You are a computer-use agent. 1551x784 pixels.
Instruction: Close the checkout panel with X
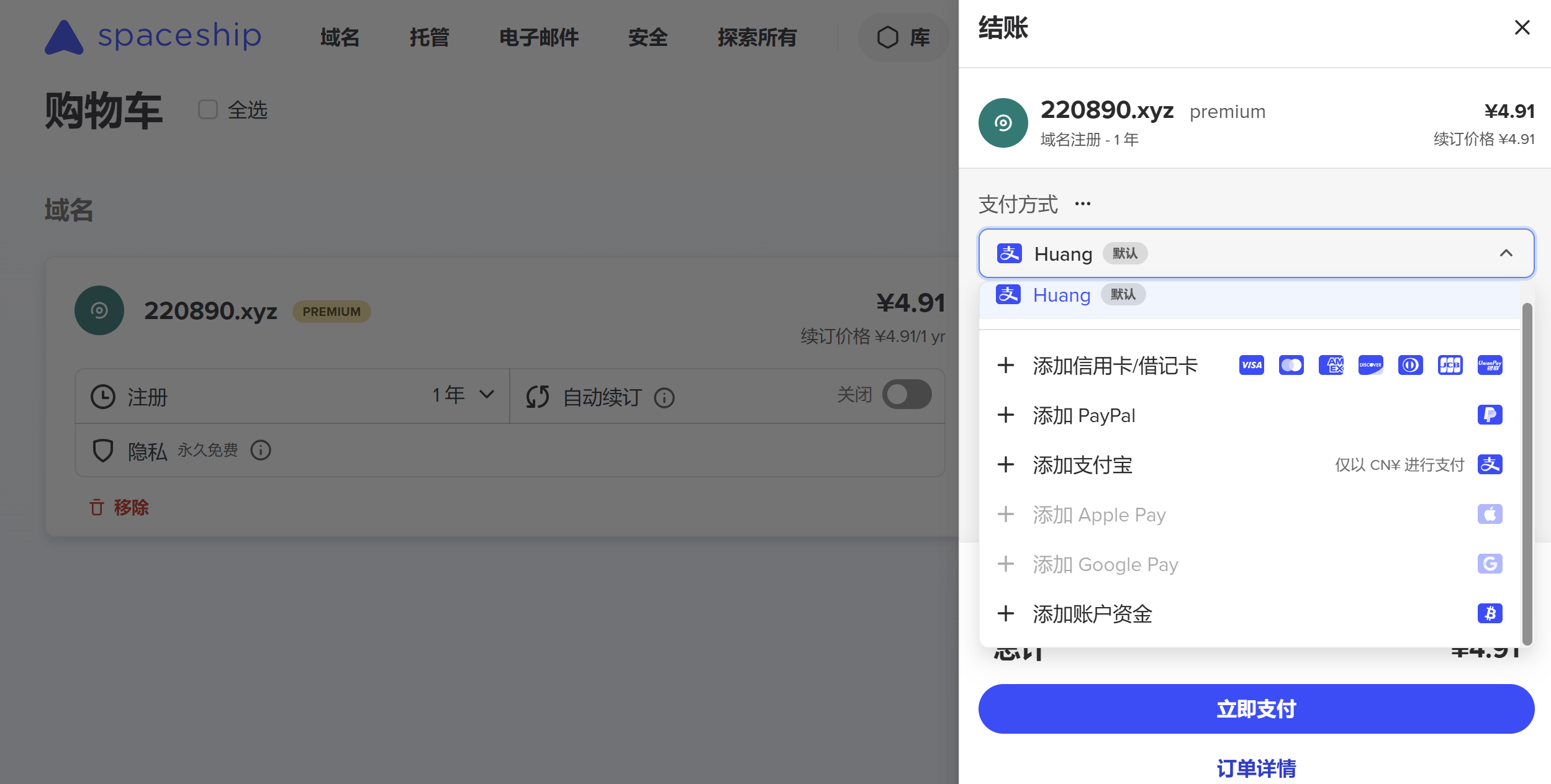pos(1522,27)
